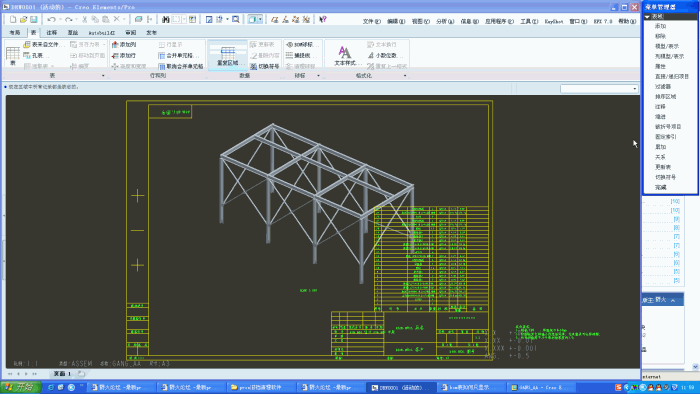Click the Insert Table (表) grid icon
Viewport: 700px width, 394px height.
click(x=12, y=54)
